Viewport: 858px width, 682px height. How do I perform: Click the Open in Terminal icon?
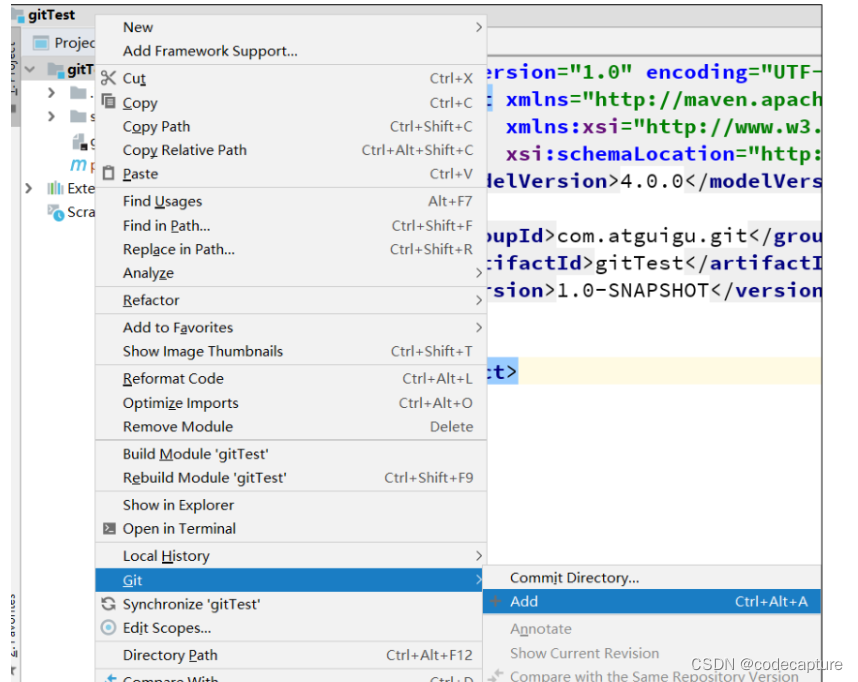click(109, 528)
